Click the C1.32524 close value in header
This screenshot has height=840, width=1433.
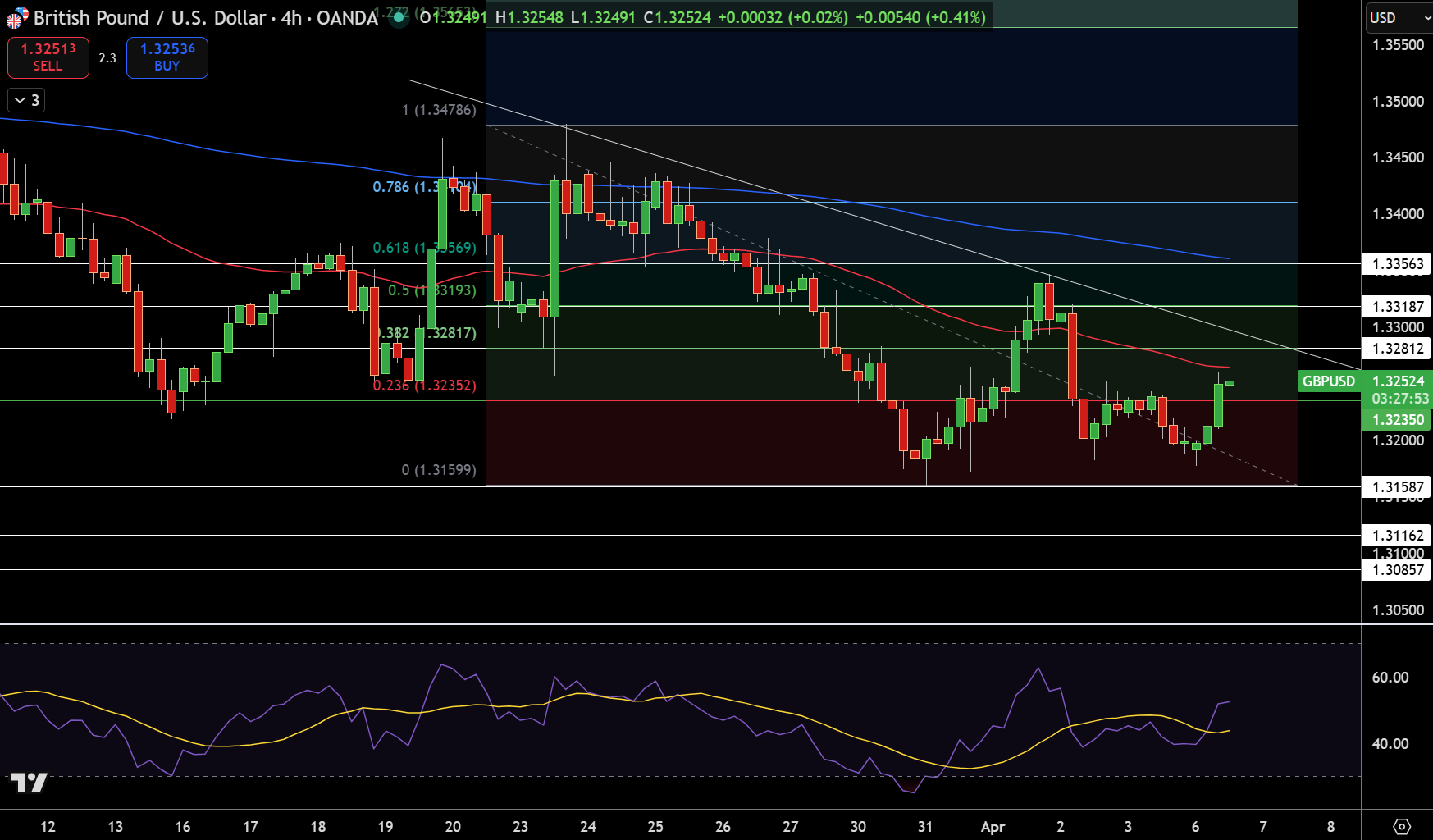point(677,17)
